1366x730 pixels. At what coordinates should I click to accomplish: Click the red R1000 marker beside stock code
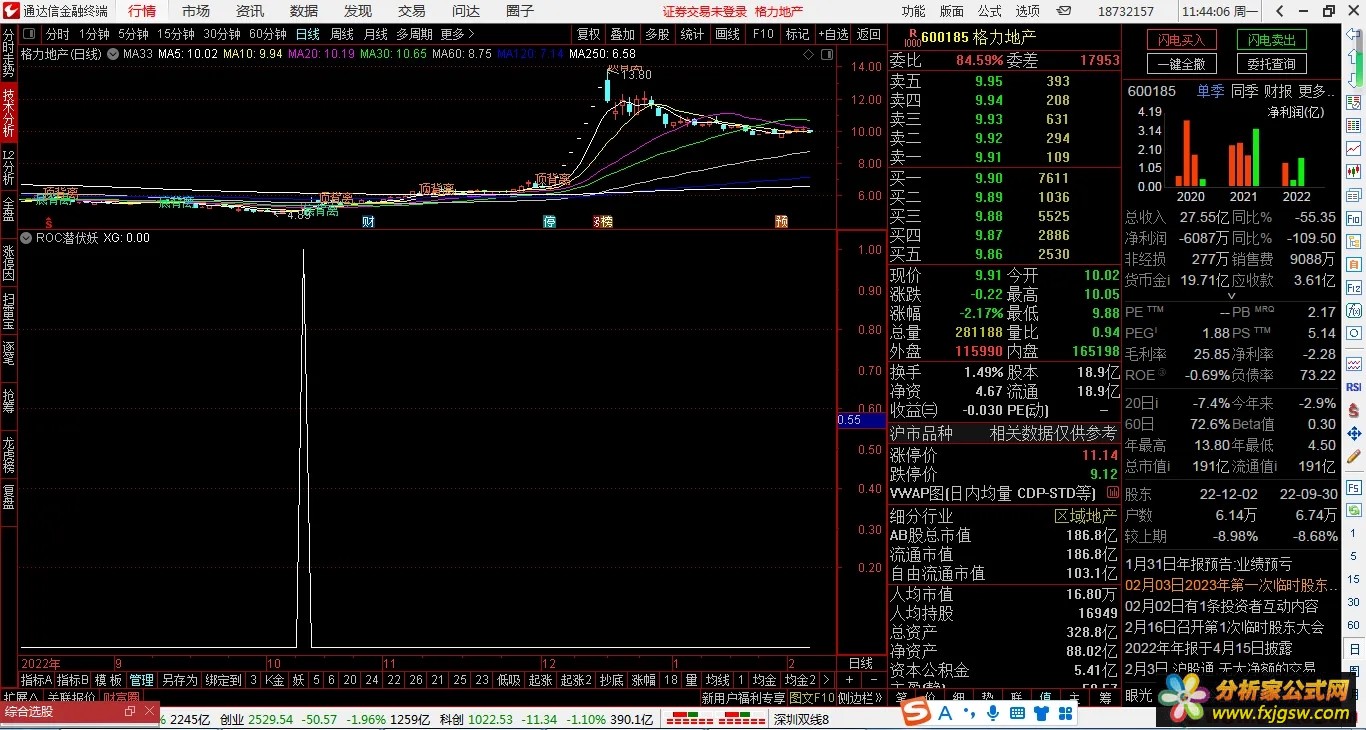coord(911,38)
